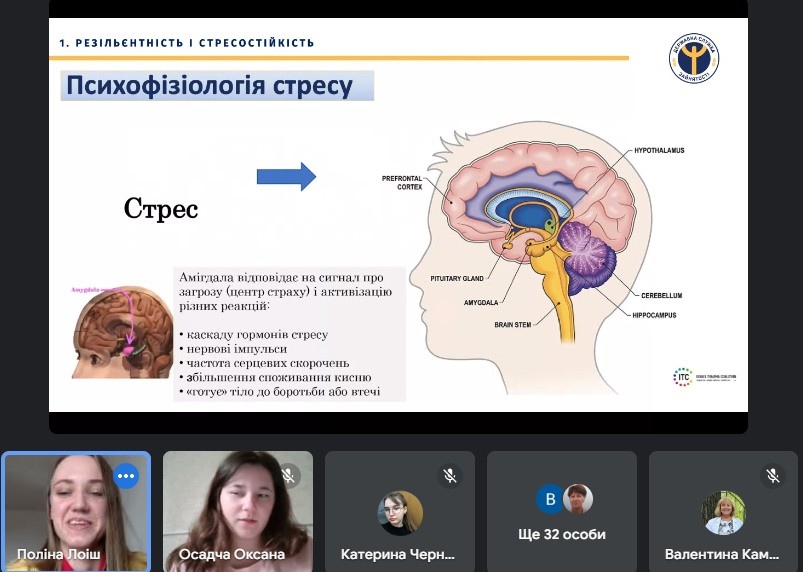Viewport: 803px width, 572px height.
Task: Click the 'AMYGDALA' label on large diagram
Action: pos(481,303)
